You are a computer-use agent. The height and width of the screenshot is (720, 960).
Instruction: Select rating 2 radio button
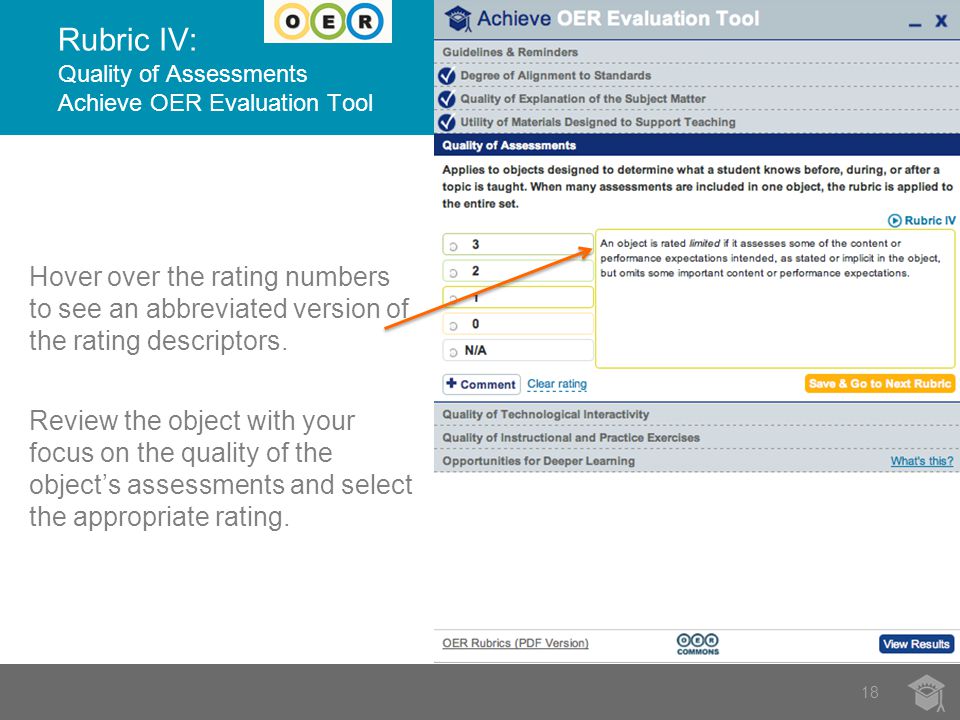pos(454,272)
